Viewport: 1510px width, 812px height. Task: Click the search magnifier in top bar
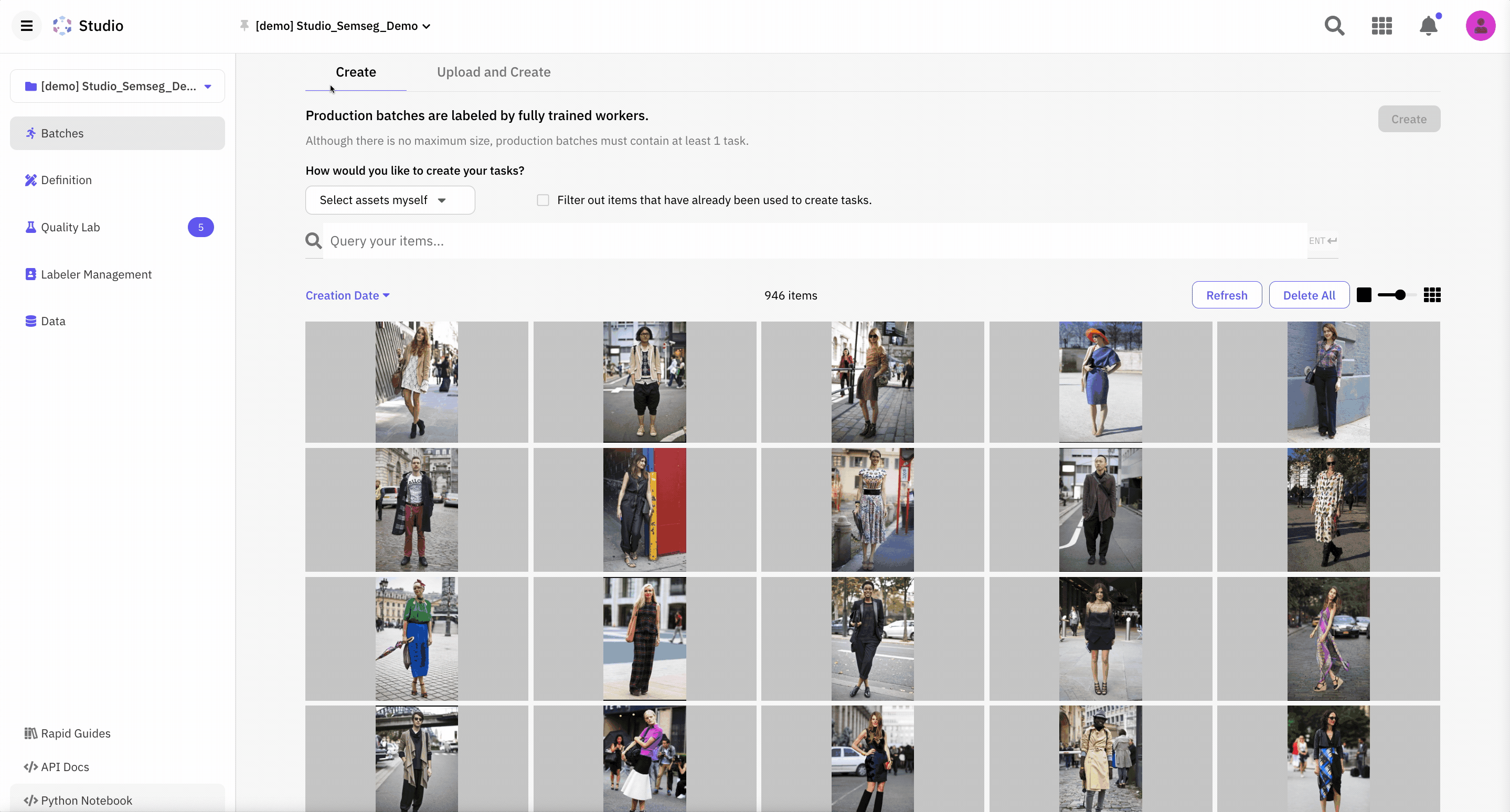pos(1334,26)
